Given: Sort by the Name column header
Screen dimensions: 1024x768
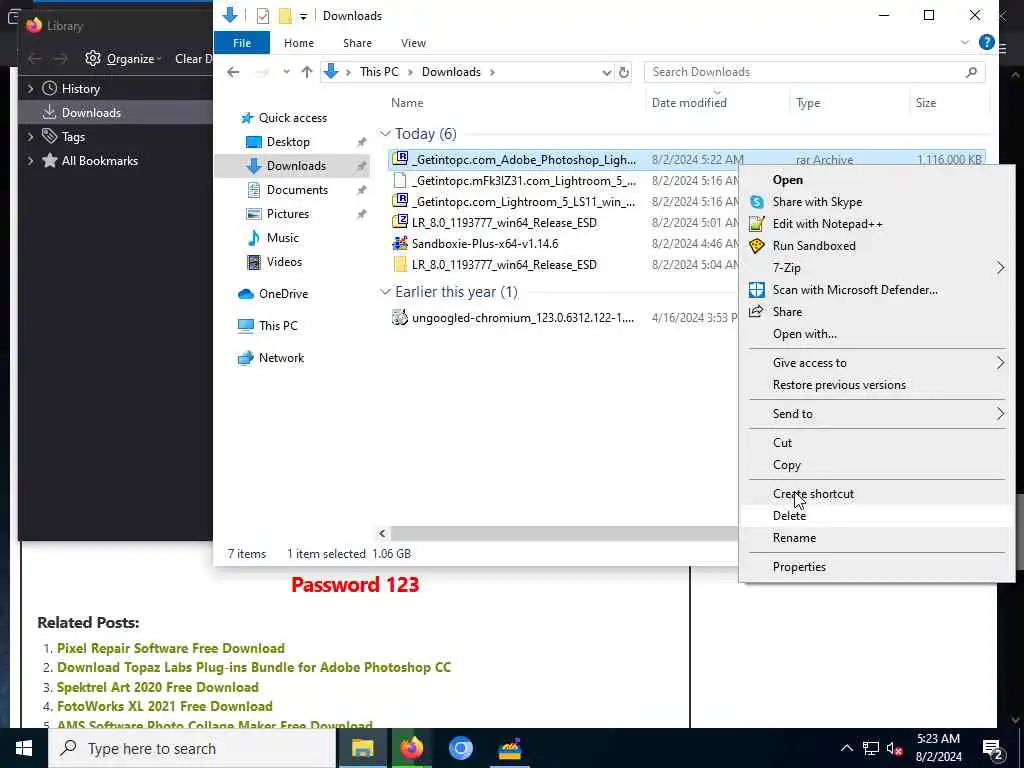Looking at the screenshot, I should click(x=407, y=103).
